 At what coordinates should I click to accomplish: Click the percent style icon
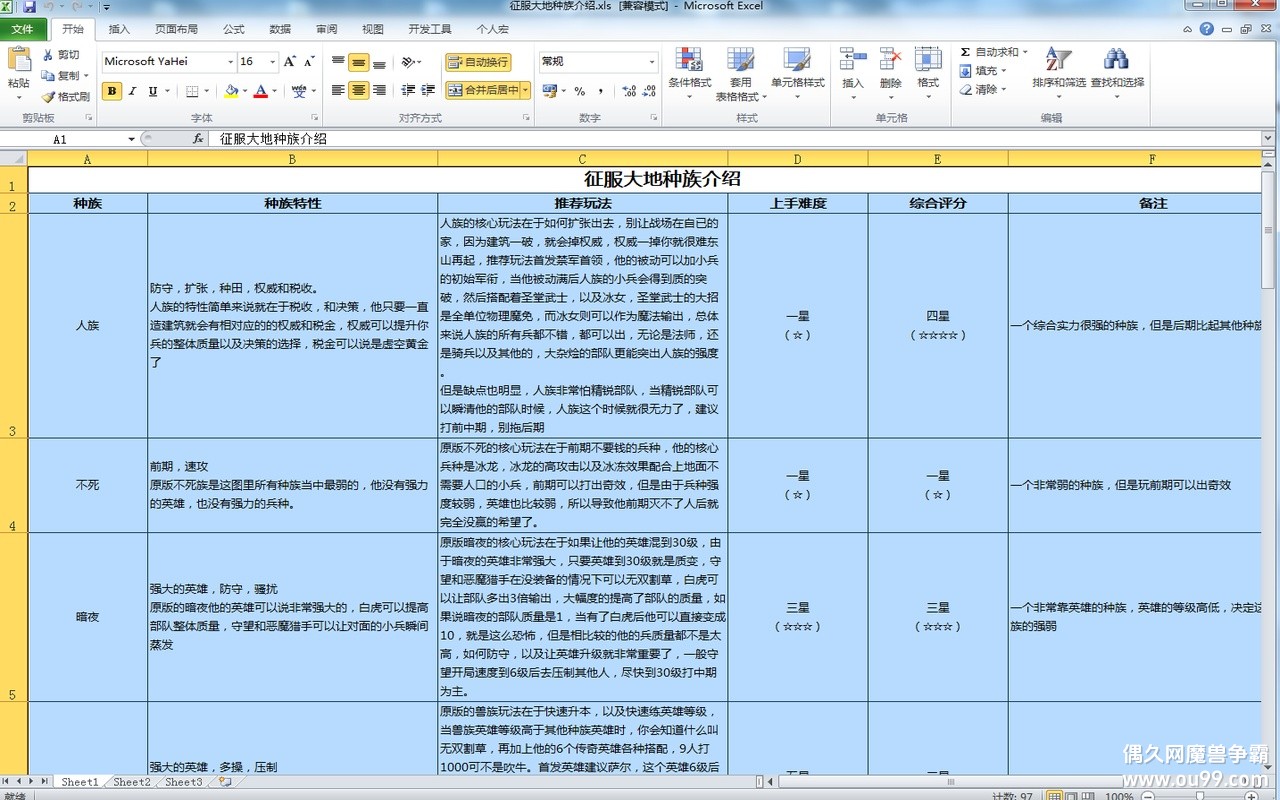click(579, 91)
